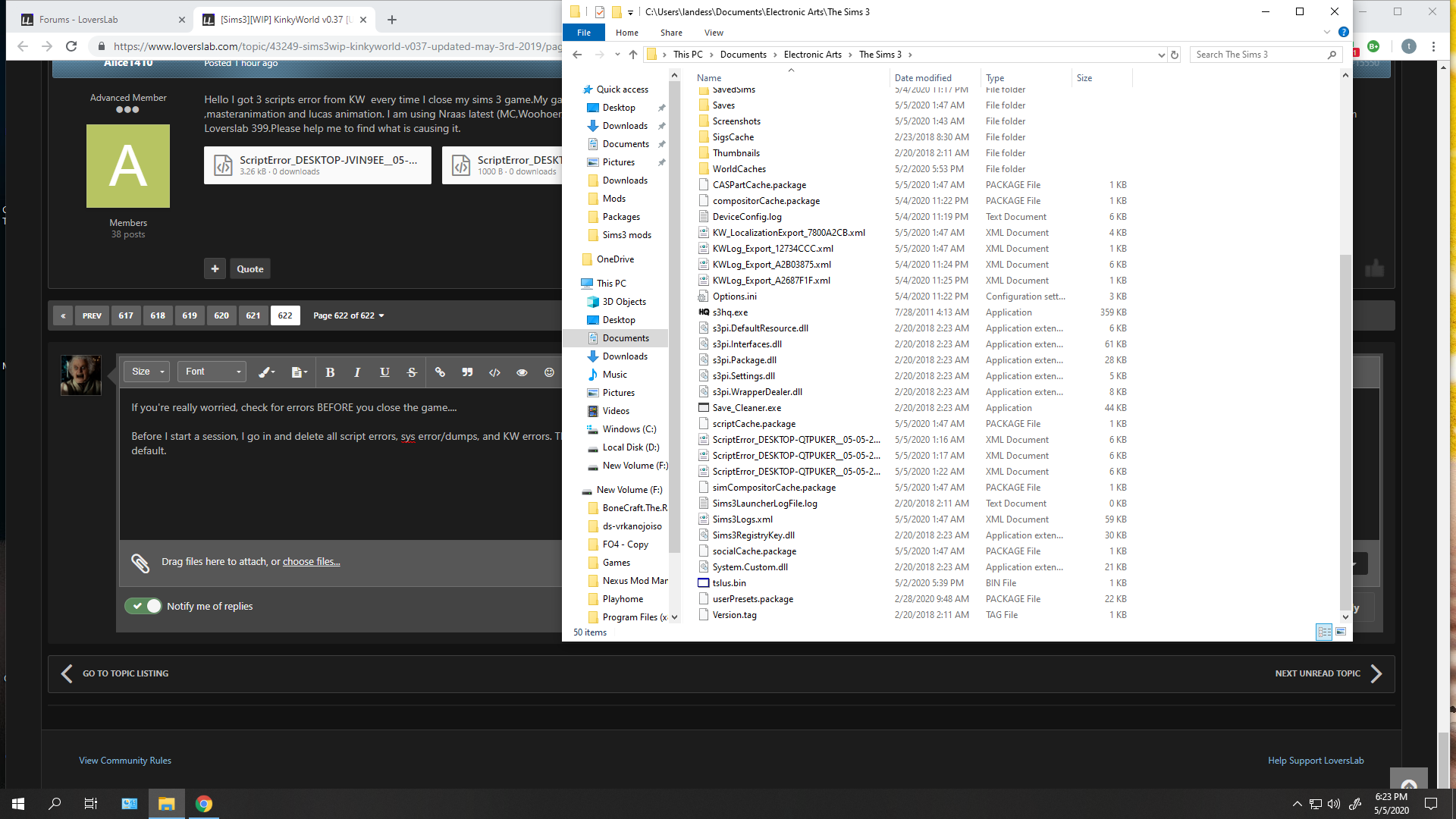Go to page 621
Image resolution: width=1456 pixels, height=819 pixels.
point(253,315)
